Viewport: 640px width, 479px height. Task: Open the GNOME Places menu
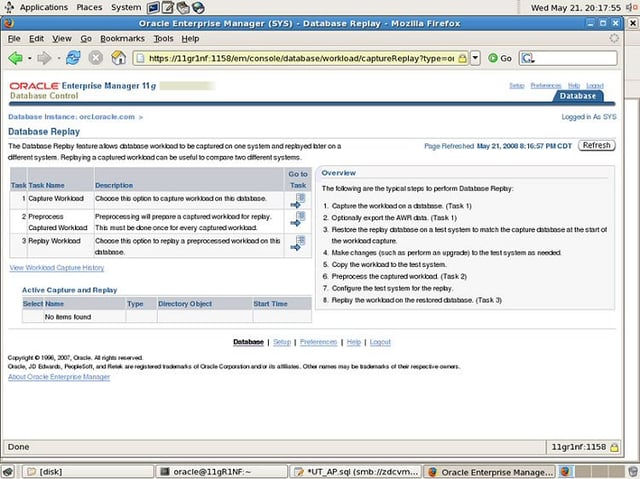[89, 7]
